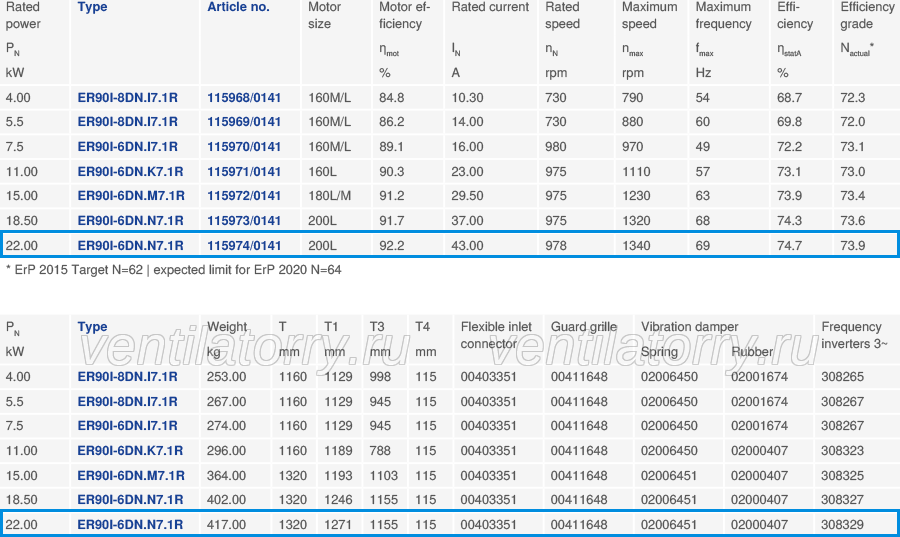Select rated speed value 978
Image resolution: width=900 pixels, height=537 pixels.
[556, 246]
